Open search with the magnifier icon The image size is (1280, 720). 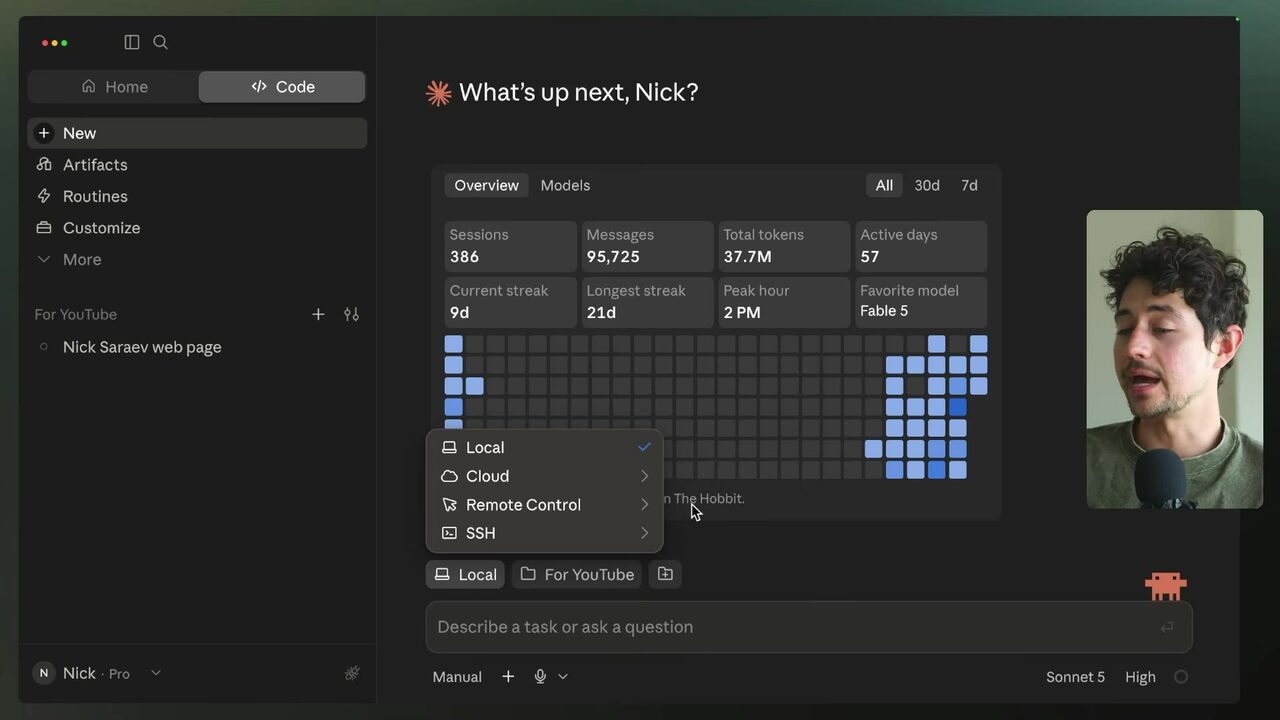tap(160, 42)
